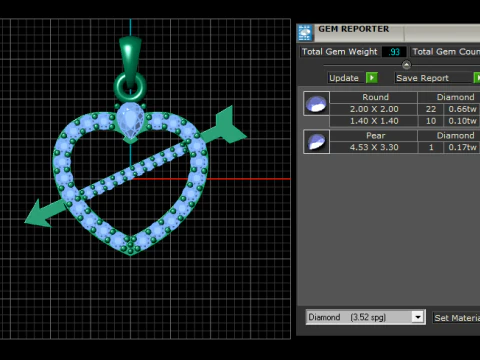Select the Round gem thumbnail
Image resolution: width=480 pixels, height=360 pixels.
316,104
